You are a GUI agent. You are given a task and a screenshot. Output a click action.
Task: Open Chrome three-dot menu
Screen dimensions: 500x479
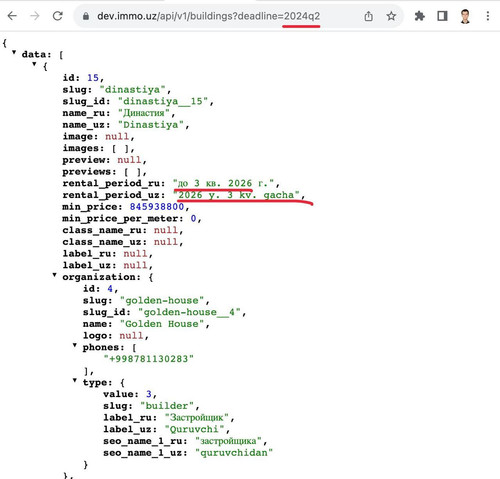(488, 16)
